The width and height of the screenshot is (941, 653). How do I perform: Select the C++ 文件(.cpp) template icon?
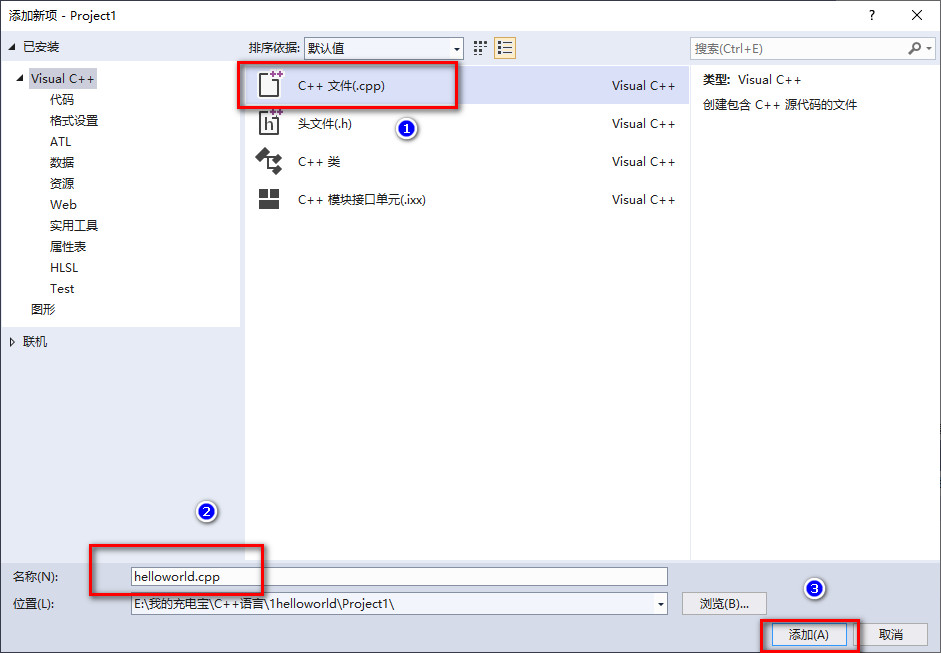click(269, 85)
